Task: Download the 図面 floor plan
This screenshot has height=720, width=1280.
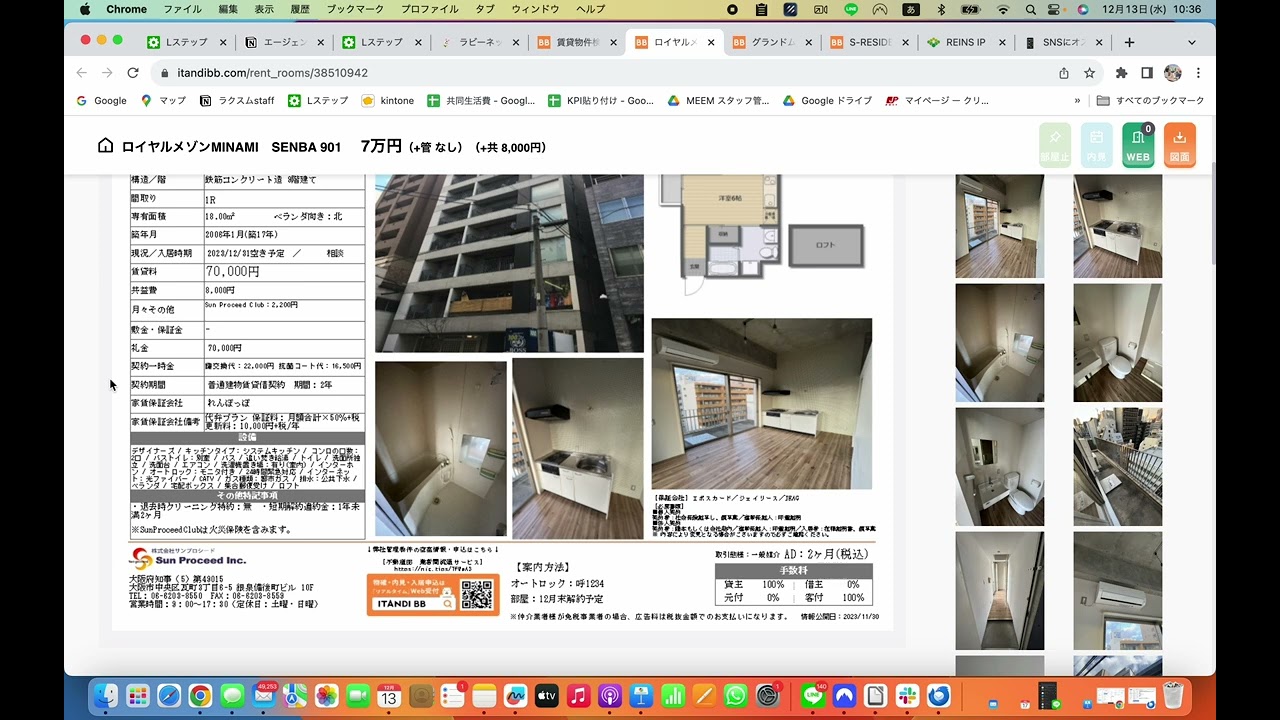Action: click(1180, 145)
